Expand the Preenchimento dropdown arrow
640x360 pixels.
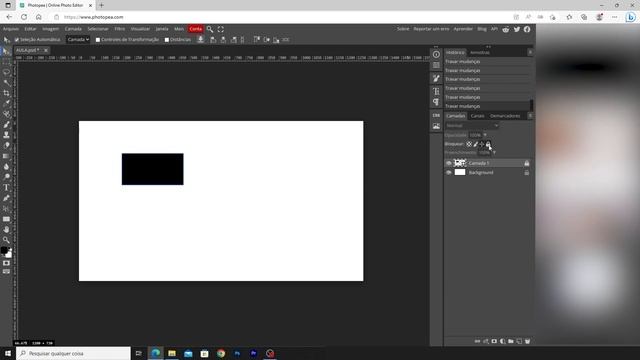[x=494, y=153]
